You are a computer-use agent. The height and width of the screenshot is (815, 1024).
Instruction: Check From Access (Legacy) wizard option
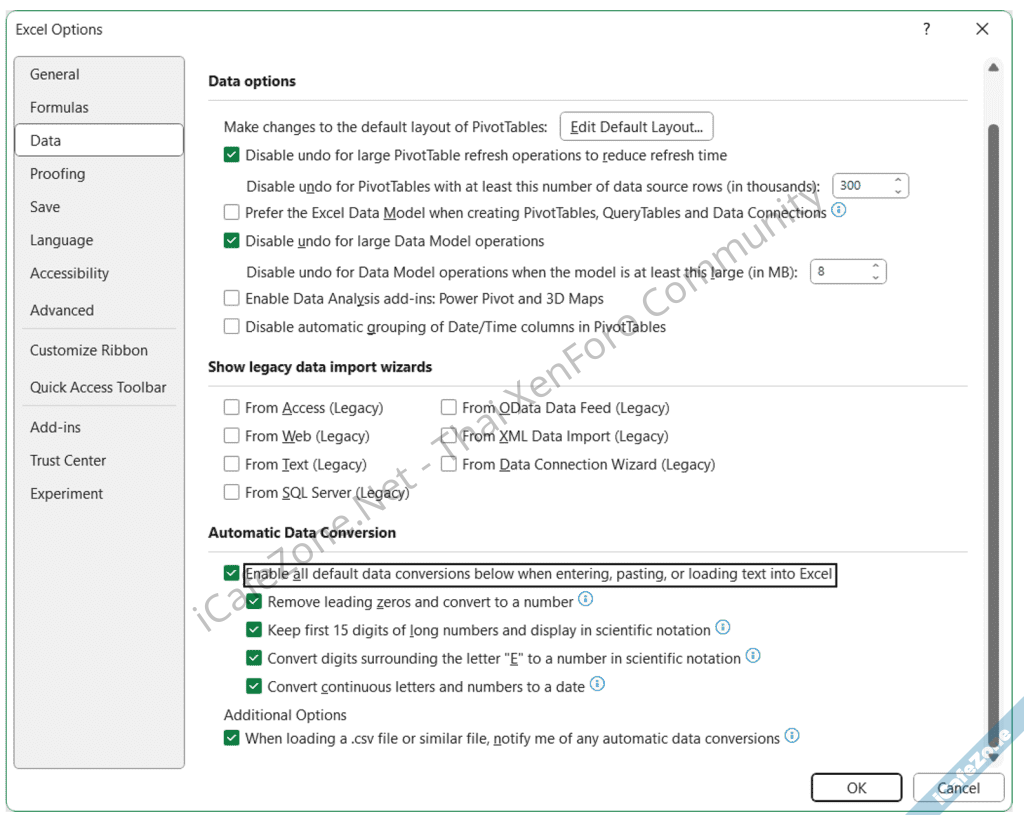point(232,407)
